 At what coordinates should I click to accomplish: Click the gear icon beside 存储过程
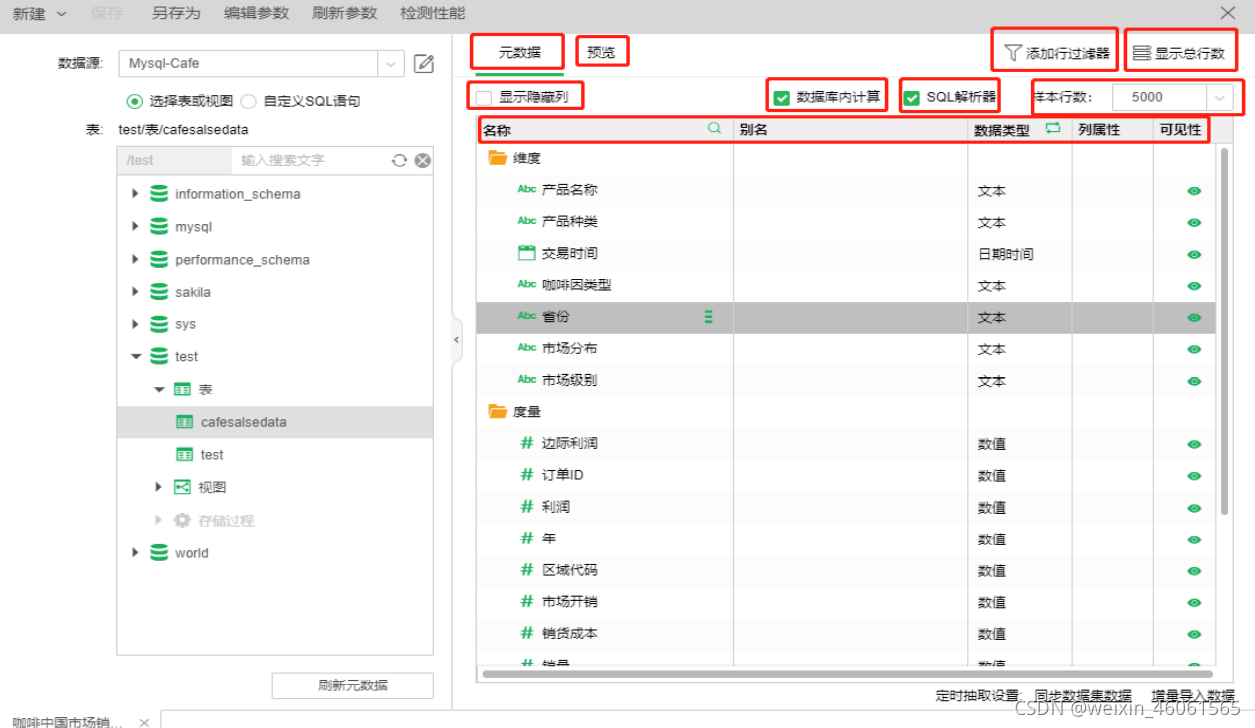[182, 520]
